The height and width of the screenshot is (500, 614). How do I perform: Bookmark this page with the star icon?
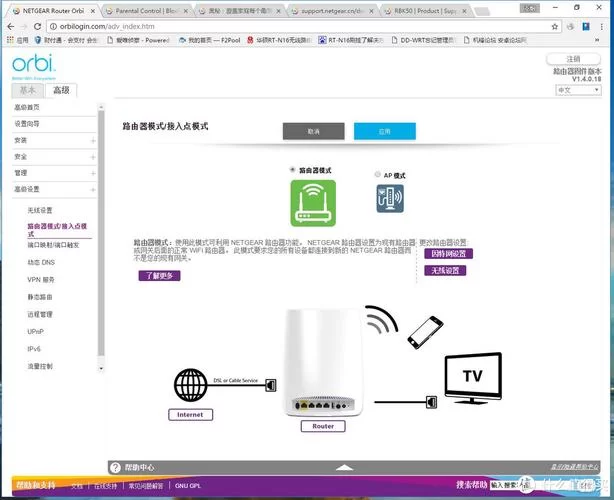click(554, 27)
